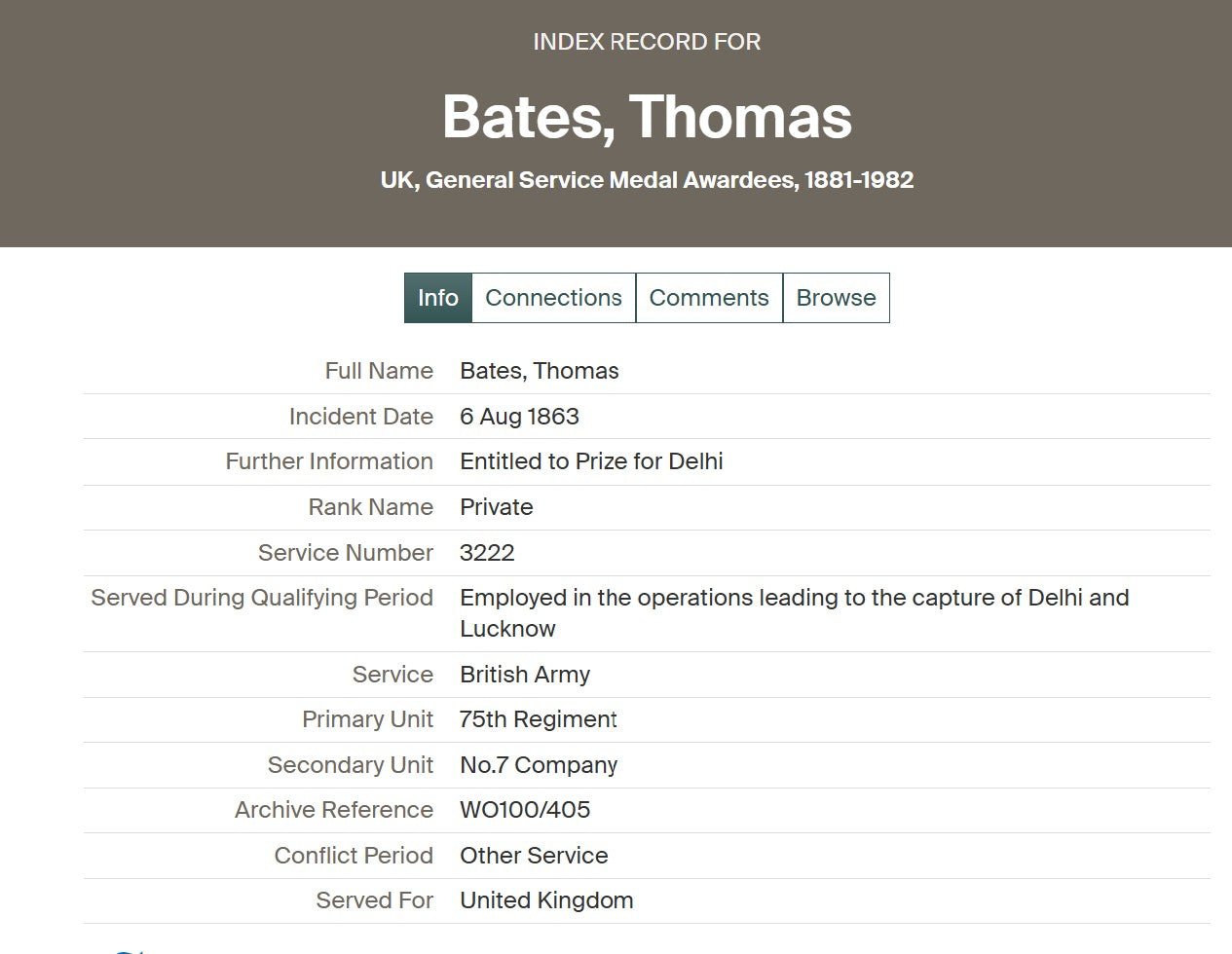Screen dimensions: 1232x954
Task: Open the Comments tab
Action: (x=708, y=298)
